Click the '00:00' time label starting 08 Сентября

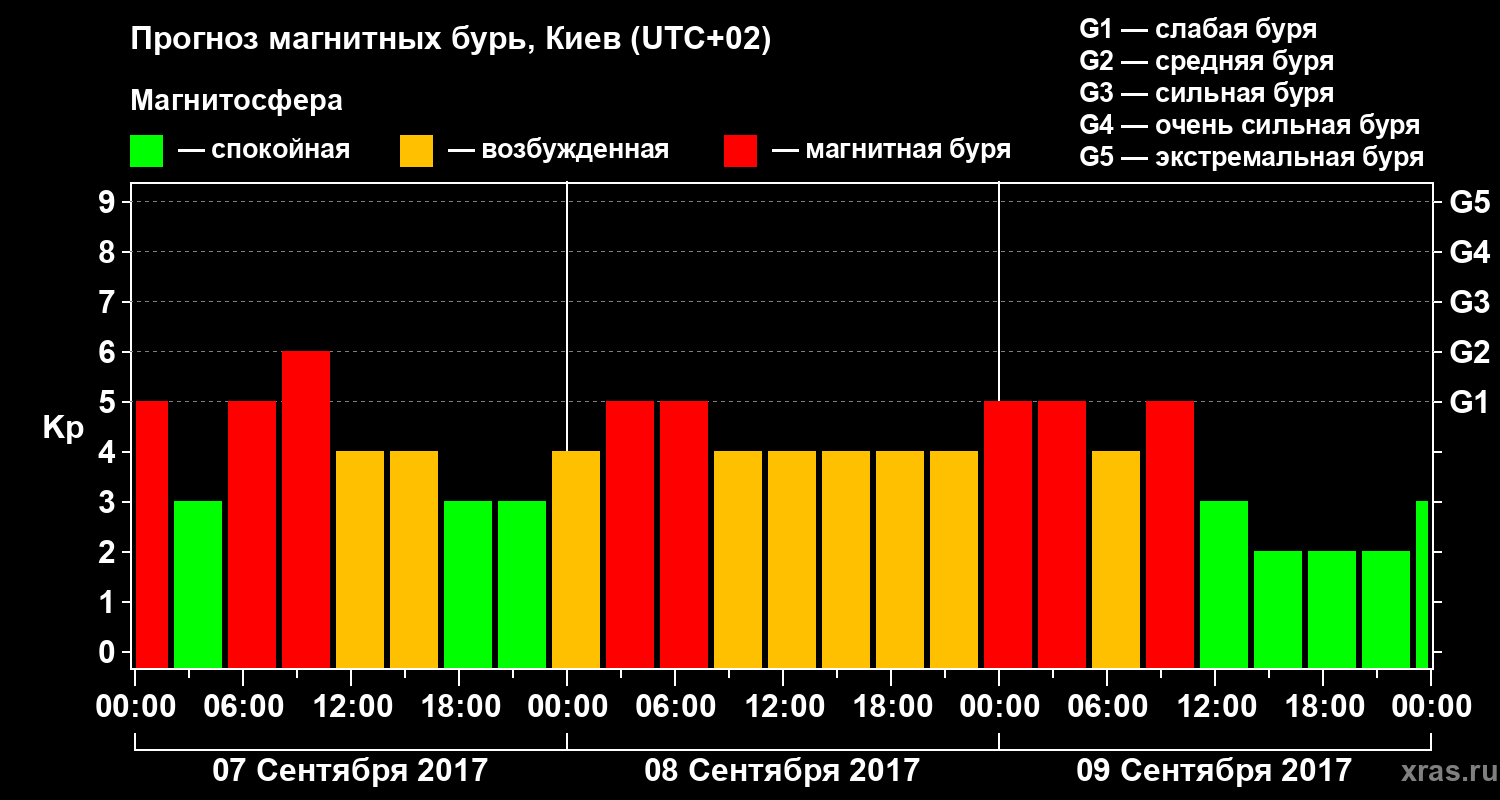click(x=566, y=707)
